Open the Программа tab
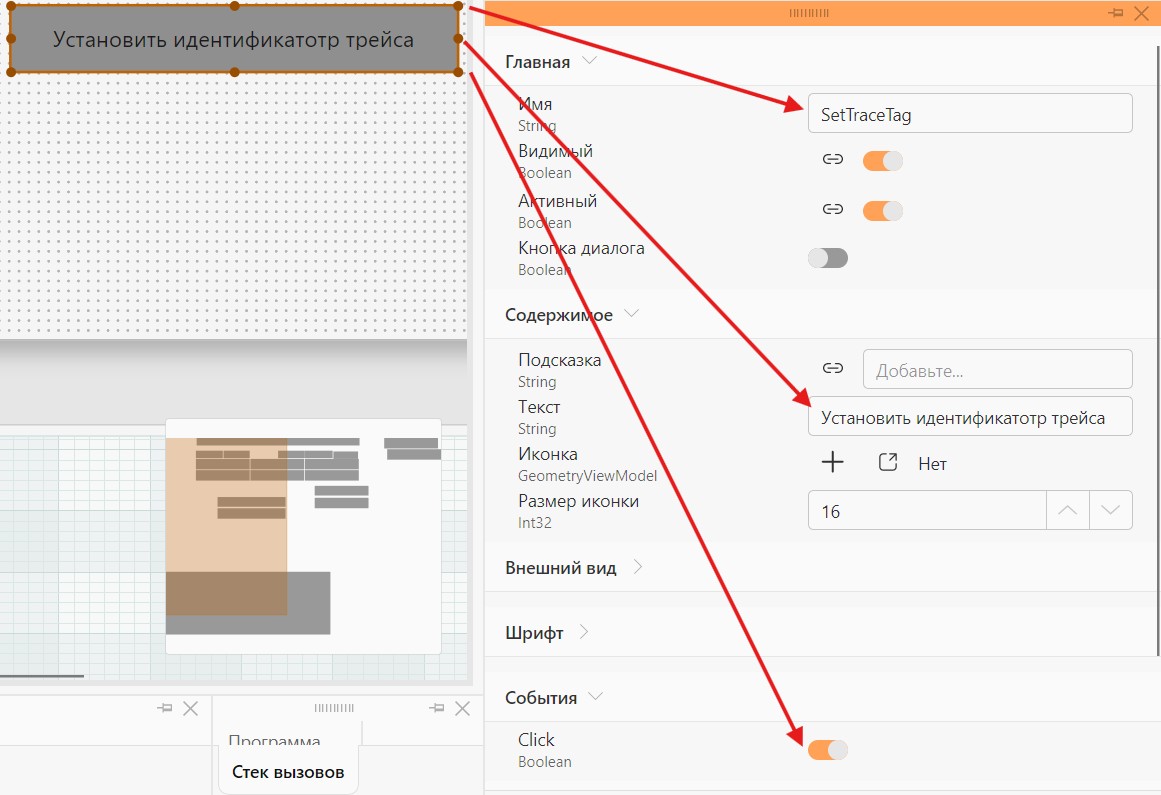1161x795 pixels. (x=275, y=739)
